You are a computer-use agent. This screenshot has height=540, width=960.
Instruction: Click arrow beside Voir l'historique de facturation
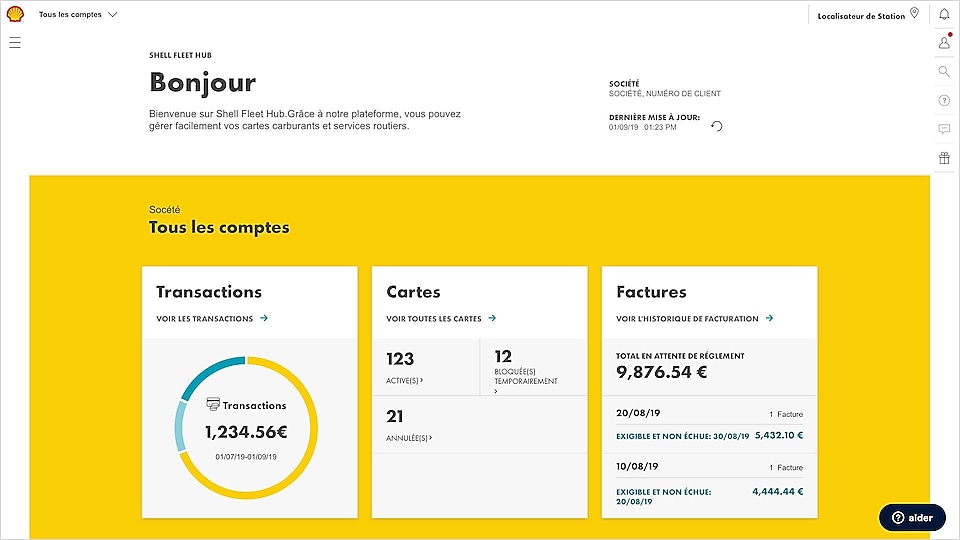[770, 318]
